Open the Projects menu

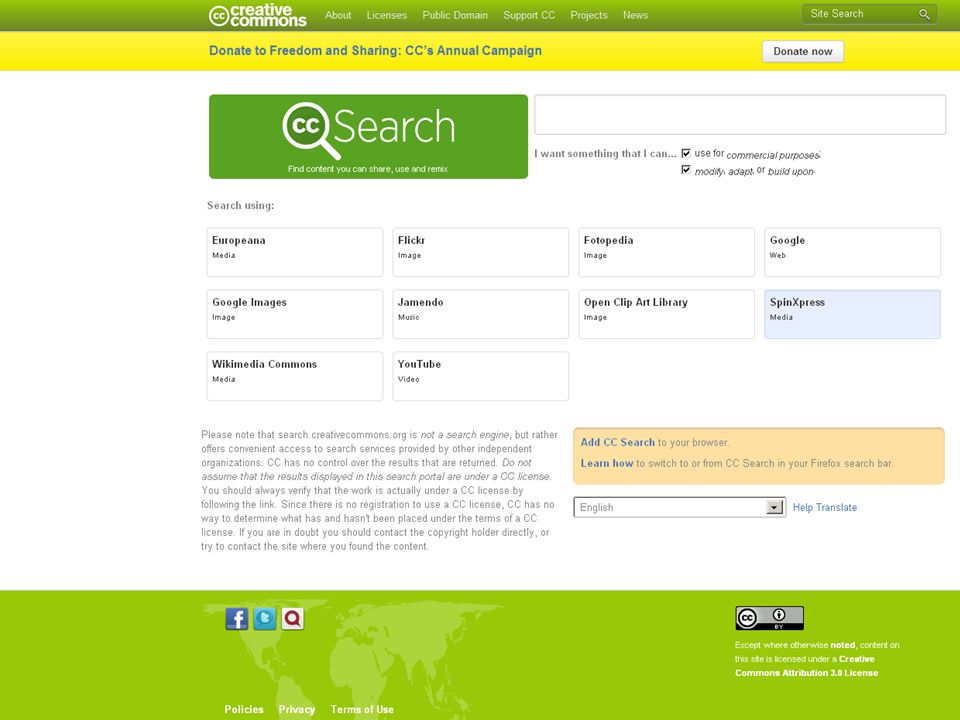pyautogui.click(x=588, y=15)
